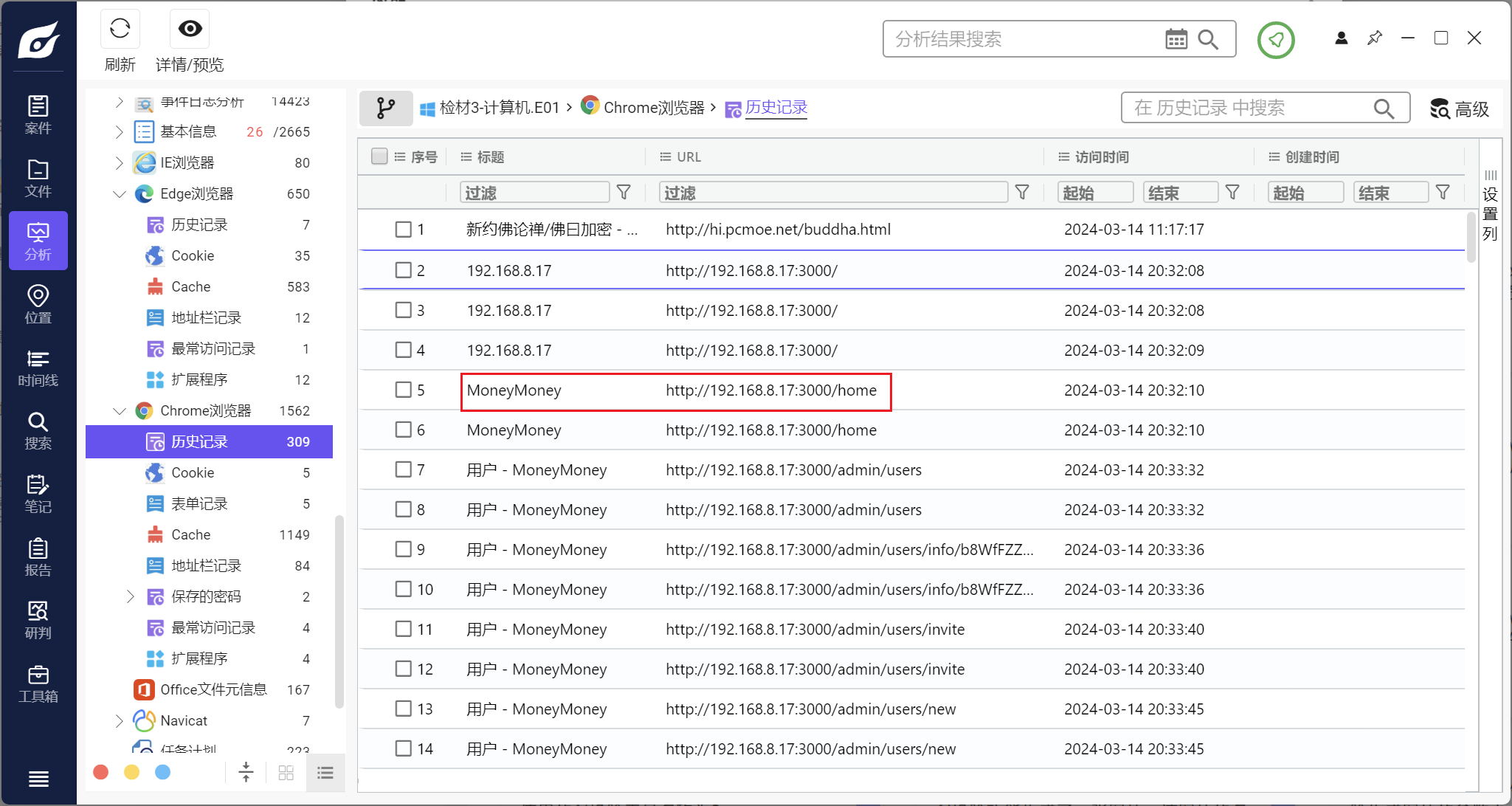Viewport: 1512px width, 806px height.
Task: Select the blue color tag dot
Action: [163, 772]
